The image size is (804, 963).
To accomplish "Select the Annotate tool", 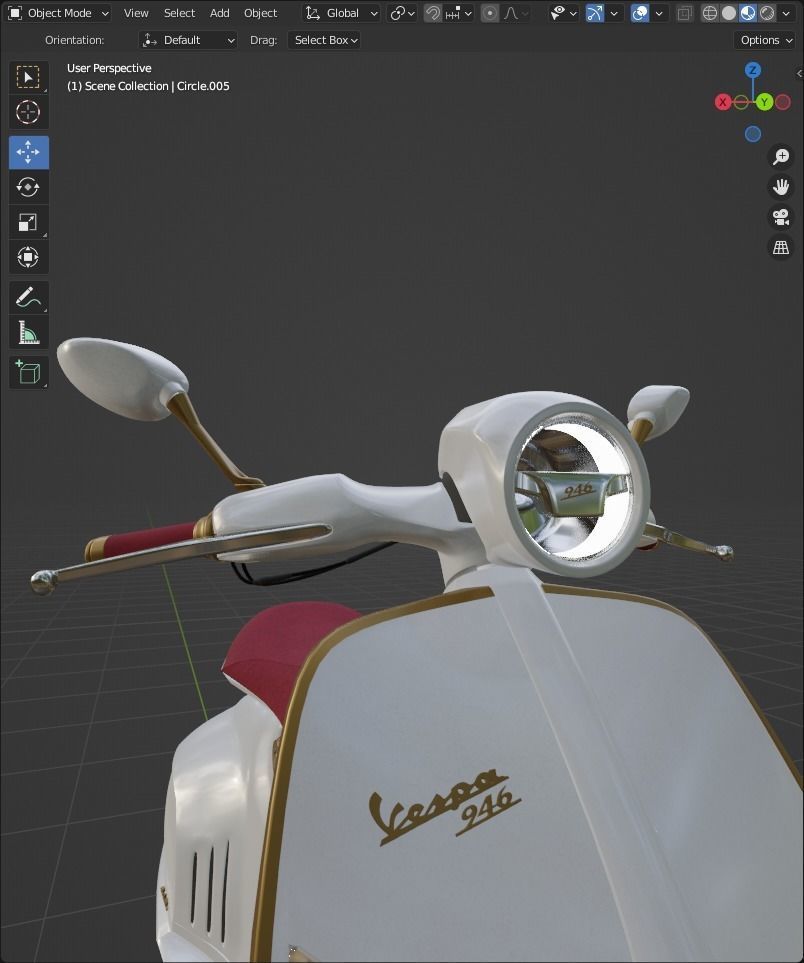I will click(x=28, y=297).
